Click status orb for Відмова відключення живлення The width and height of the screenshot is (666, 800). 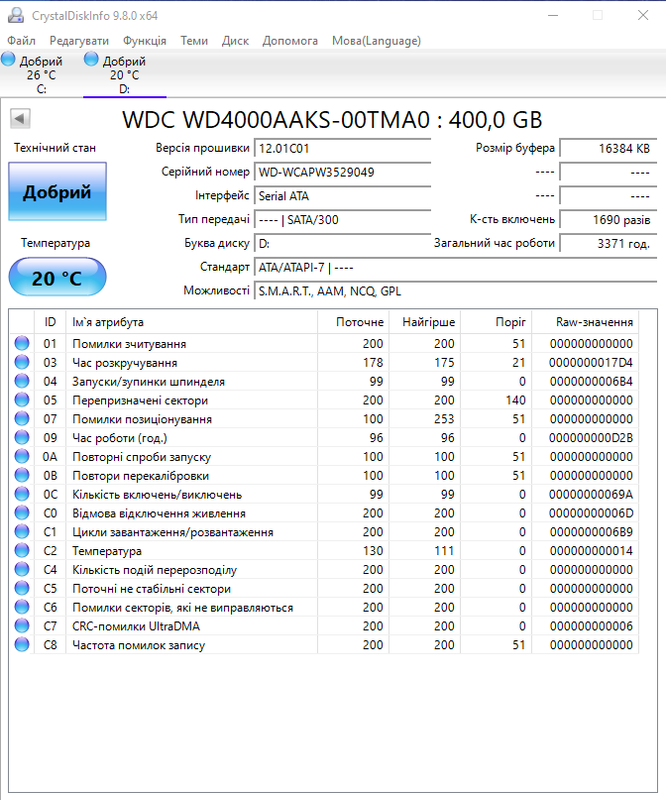tap(22, 513)
